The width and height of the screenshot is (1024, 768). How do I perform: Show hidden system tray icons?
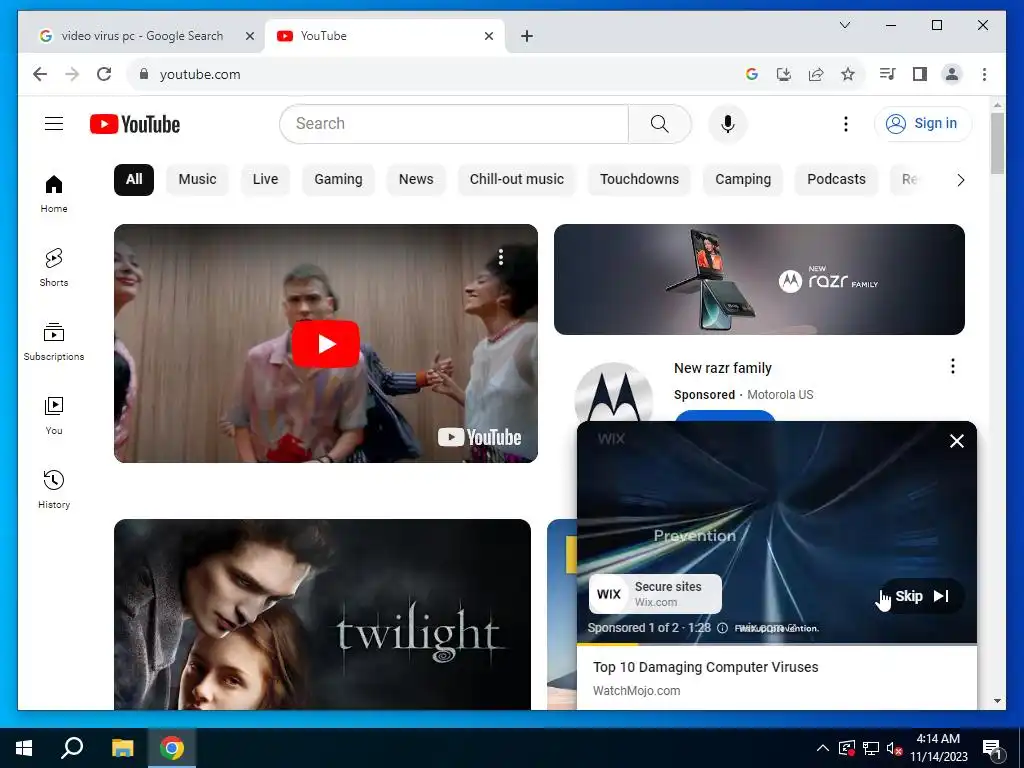pos(823,748)
